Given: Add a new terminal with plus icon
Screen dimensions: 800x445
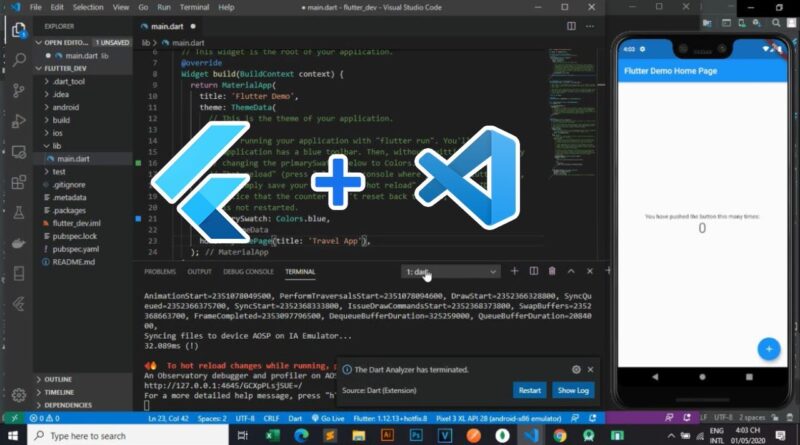Looking at the screenshot, I should point(515,271).
